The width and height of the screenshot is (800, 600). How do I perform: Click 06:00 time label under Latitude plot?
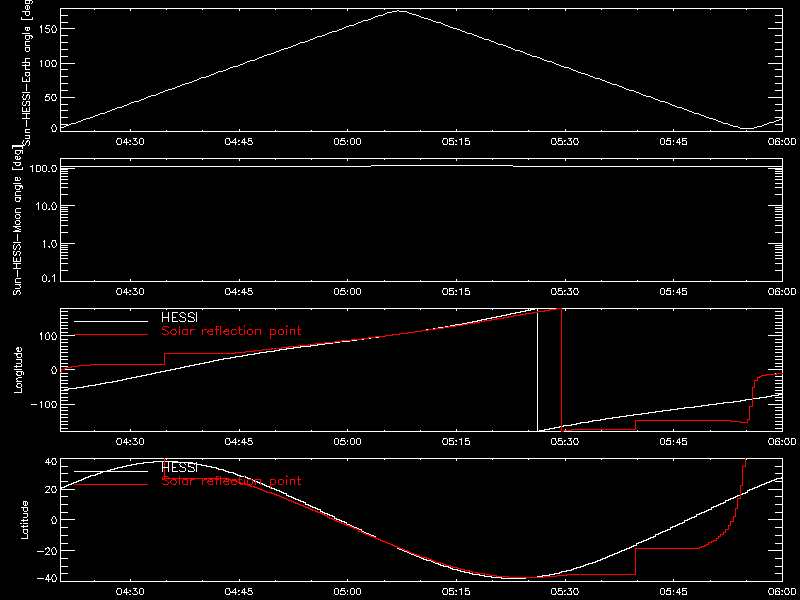pos(782,594)
